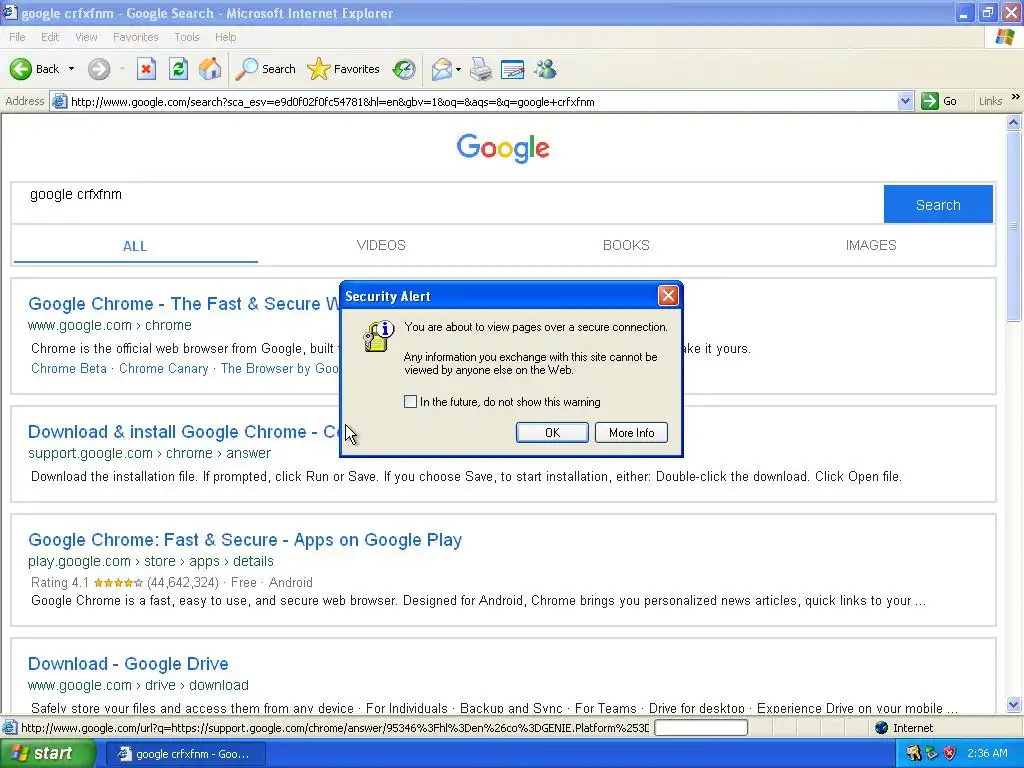The image size is (1024, 768).
Task: Click the IE icon in title bar
Action: pyautogui.click(x=10, y=12)
